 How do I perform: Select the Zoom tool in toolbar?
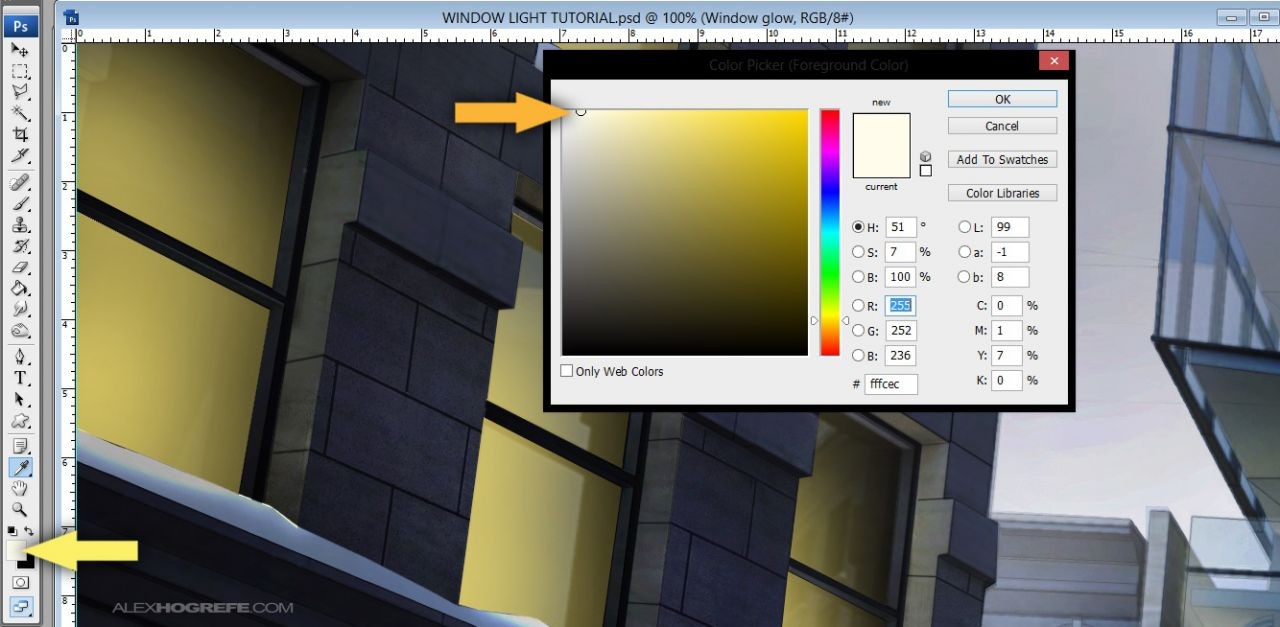pyautogui.click(x=19, y=509)
